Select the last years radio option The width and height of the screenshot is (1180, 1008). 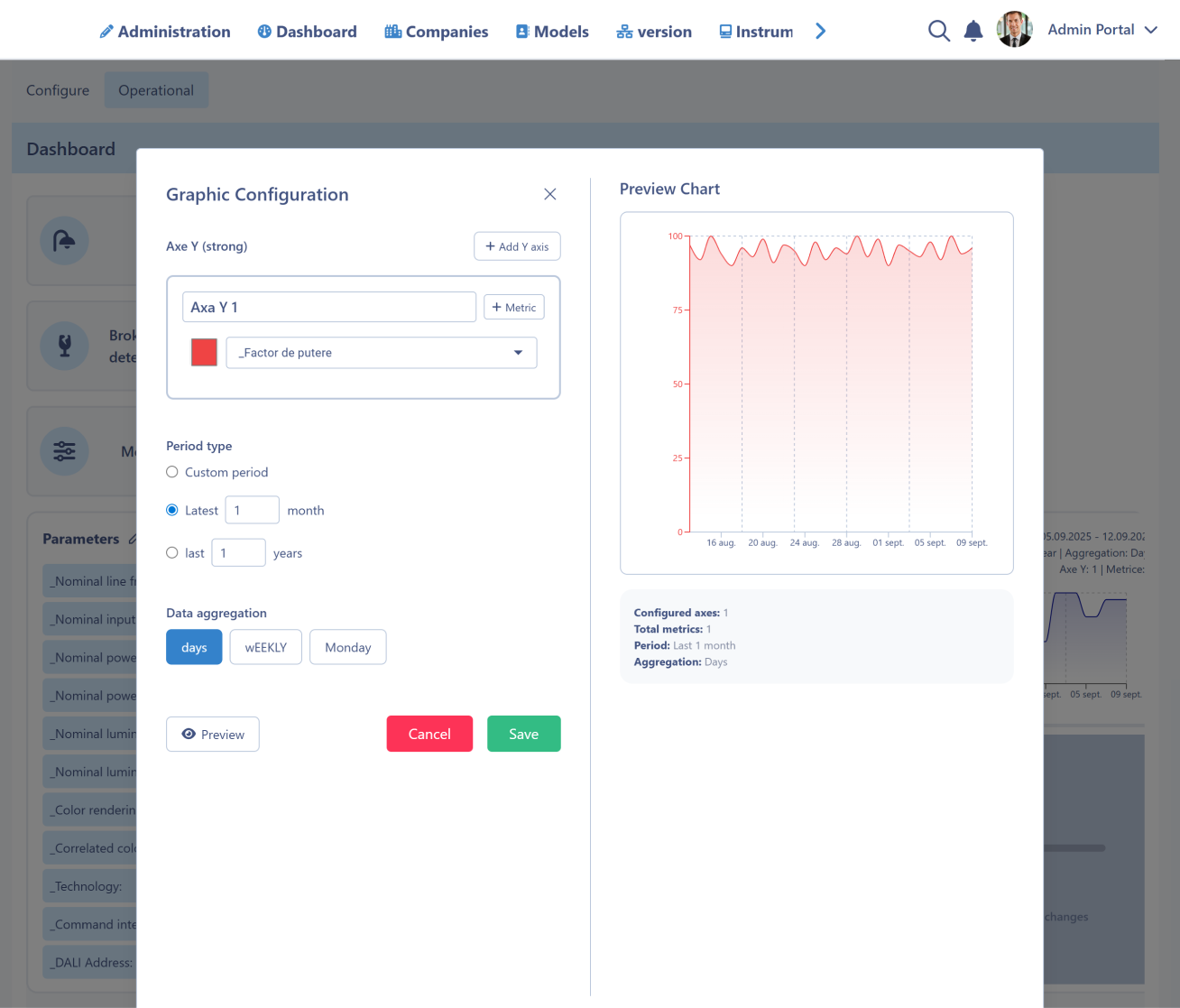click(172, 552)
